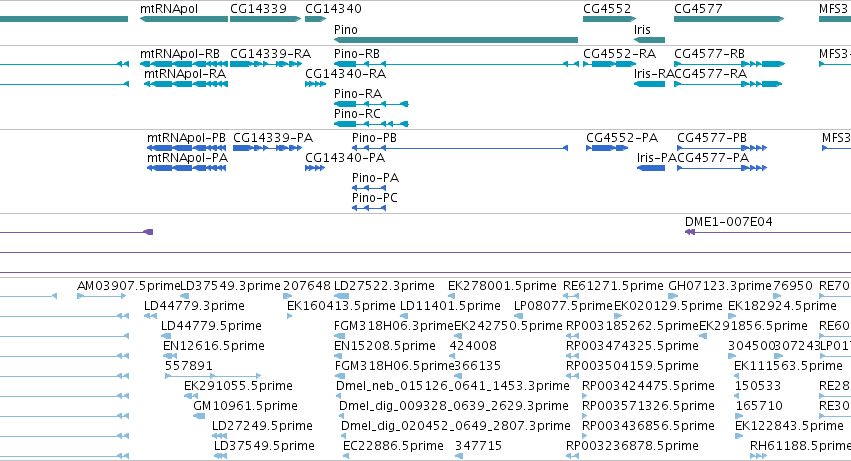Click the Pino-RB transcript label
The image size is (851, 461).
pos(357,54)
